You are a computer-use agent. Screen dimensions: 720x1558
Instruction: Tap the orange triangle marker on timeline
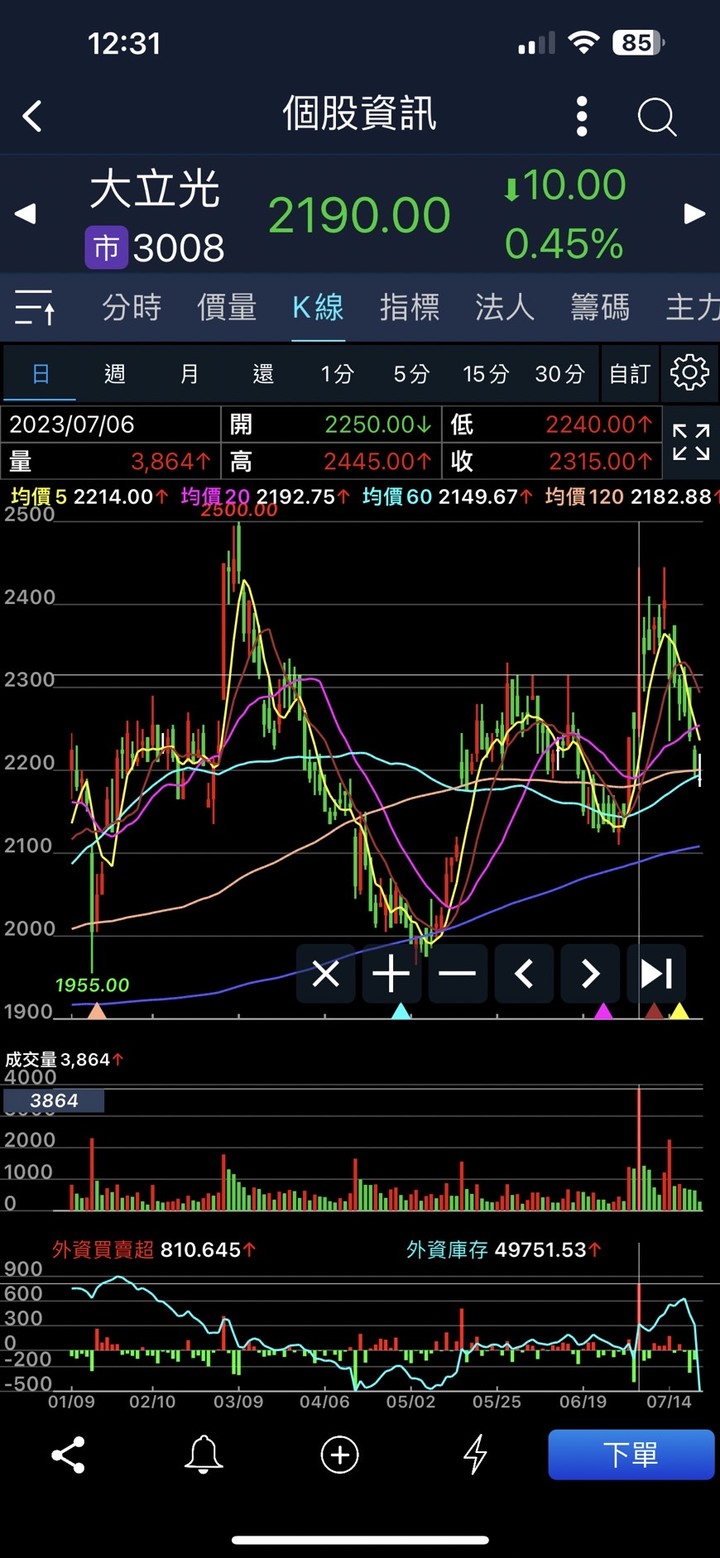[x=97, y=1011]
